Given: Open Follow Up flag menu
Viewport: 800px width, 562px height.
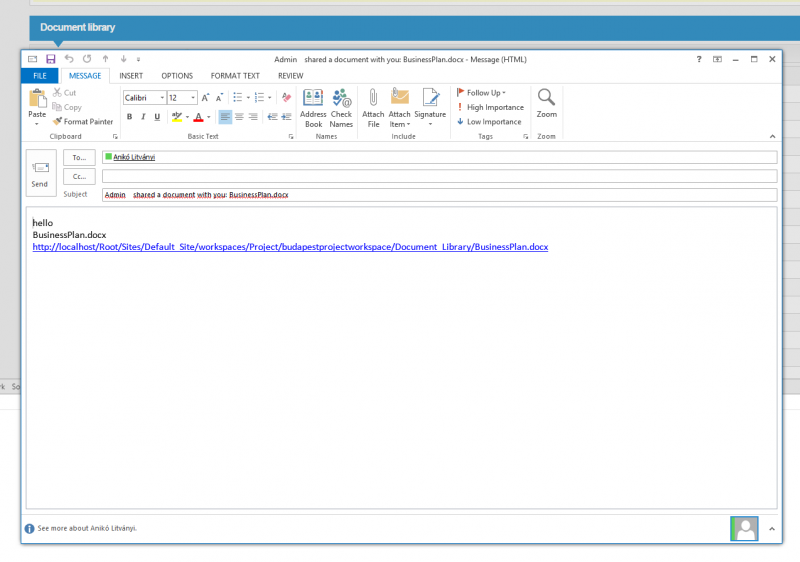Looking at the screenshot, I should point(481,93).
